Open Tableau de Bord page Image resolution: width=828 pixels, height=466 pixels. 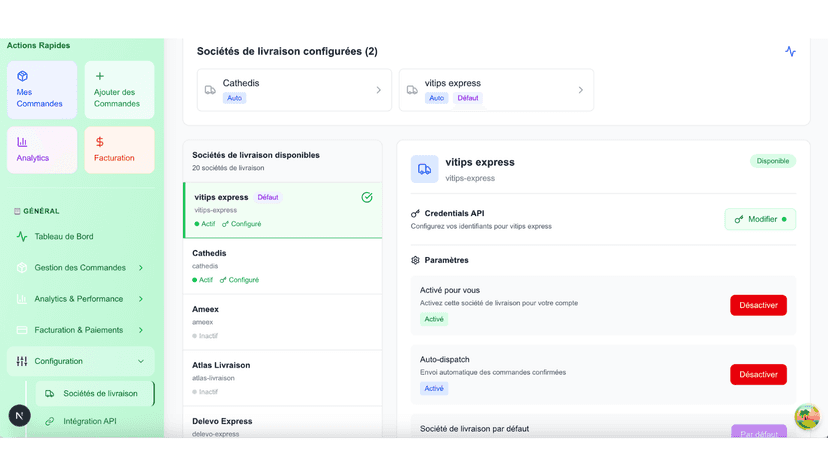81,237
